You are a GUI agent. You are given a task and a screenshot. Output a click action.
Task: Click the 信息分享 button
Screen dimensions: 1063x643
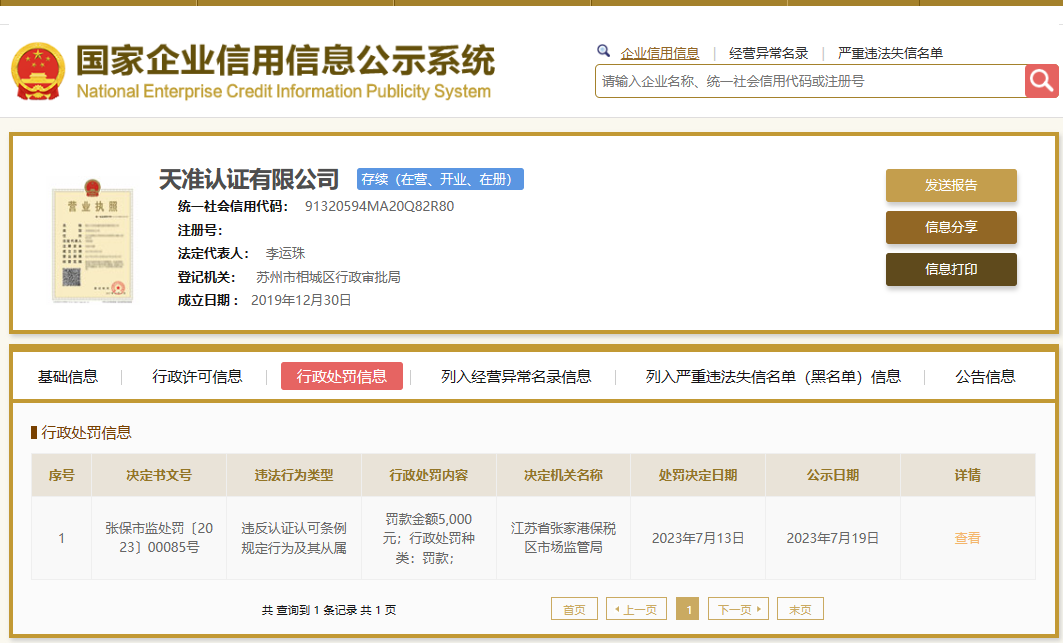[951, 227]
